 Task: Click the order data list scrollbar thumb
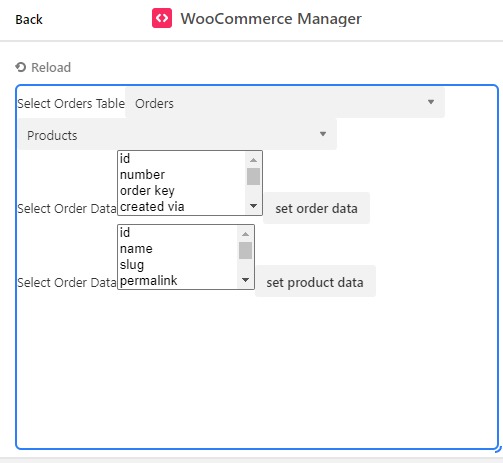253,176
